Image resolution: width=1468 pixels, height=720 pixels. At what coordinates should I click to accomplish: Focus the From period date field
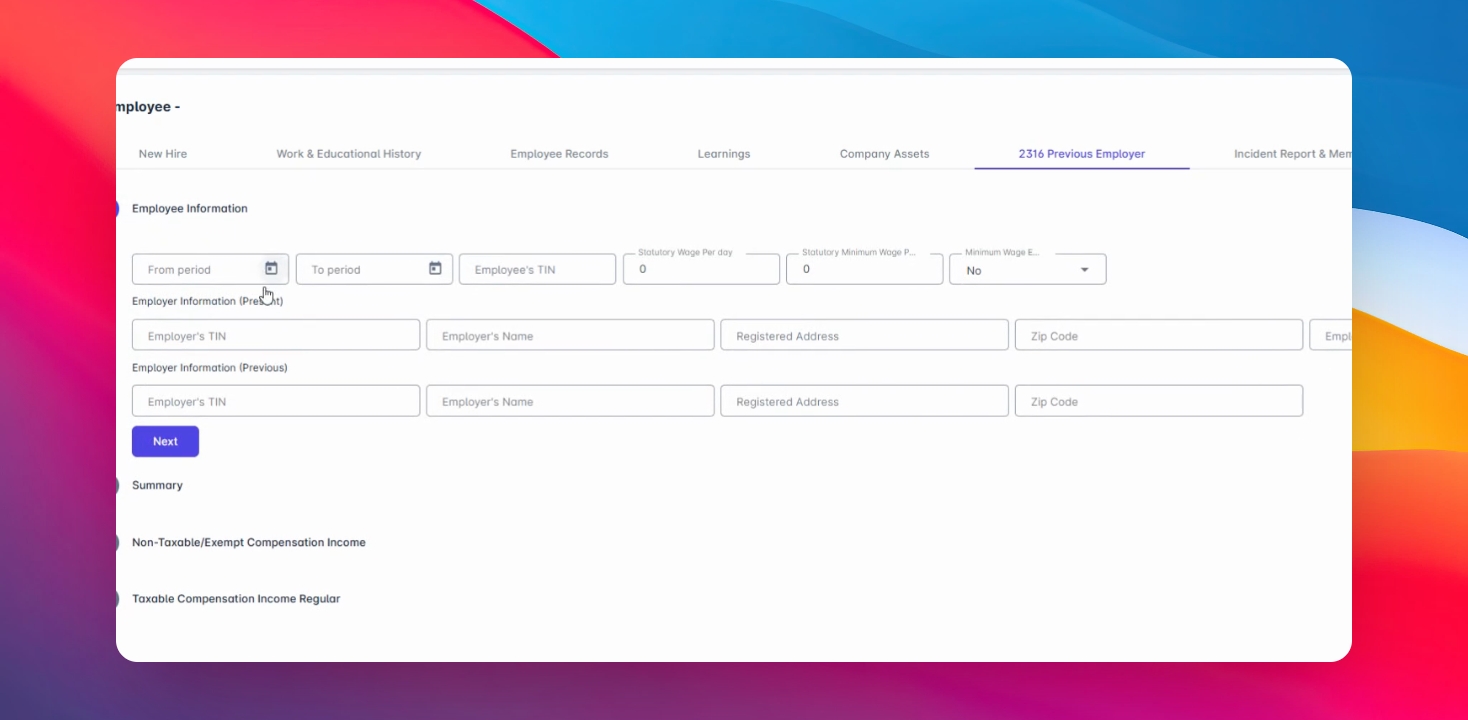coord(210,269)
